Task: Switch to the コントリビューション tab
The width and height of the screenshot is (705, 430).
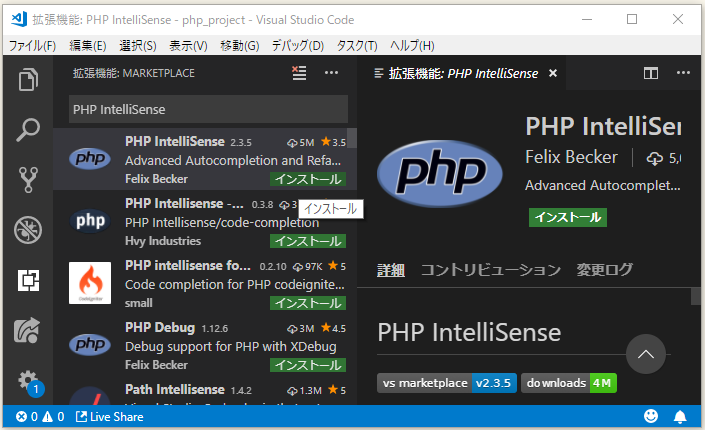Action: coord(491,270)
